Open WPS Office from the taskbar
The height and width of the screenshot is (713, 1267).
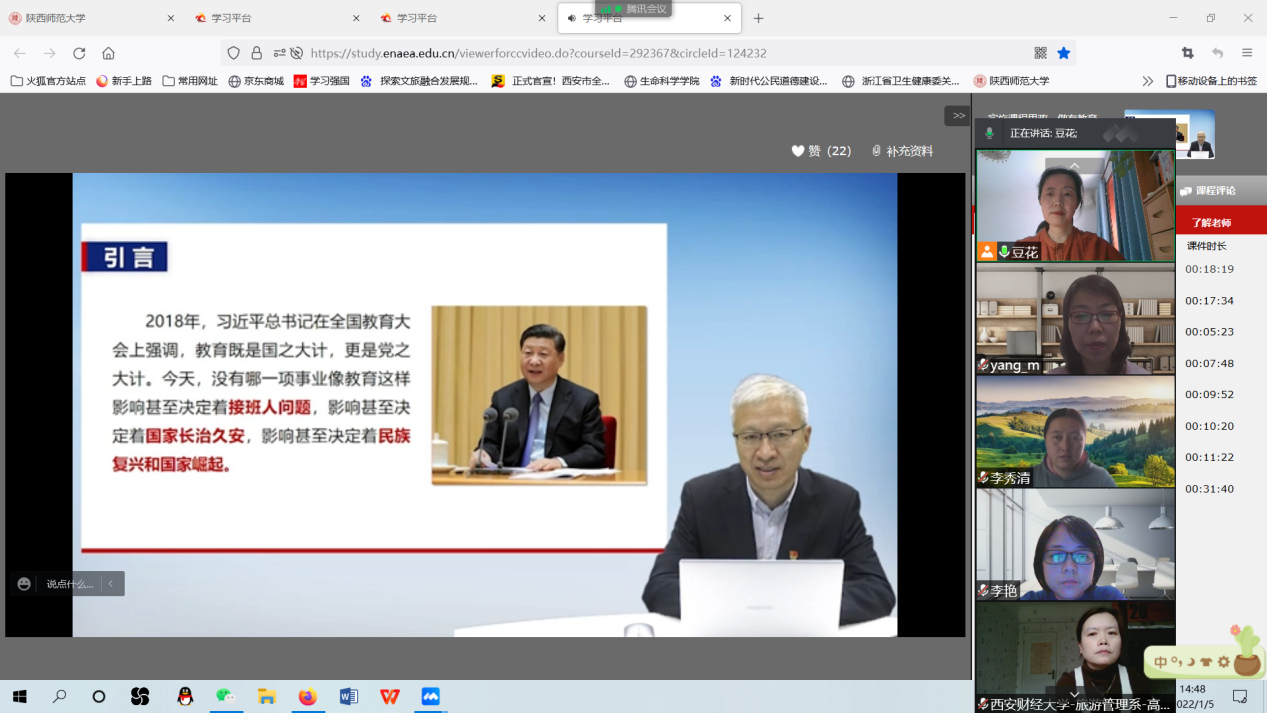coord(389,696)
